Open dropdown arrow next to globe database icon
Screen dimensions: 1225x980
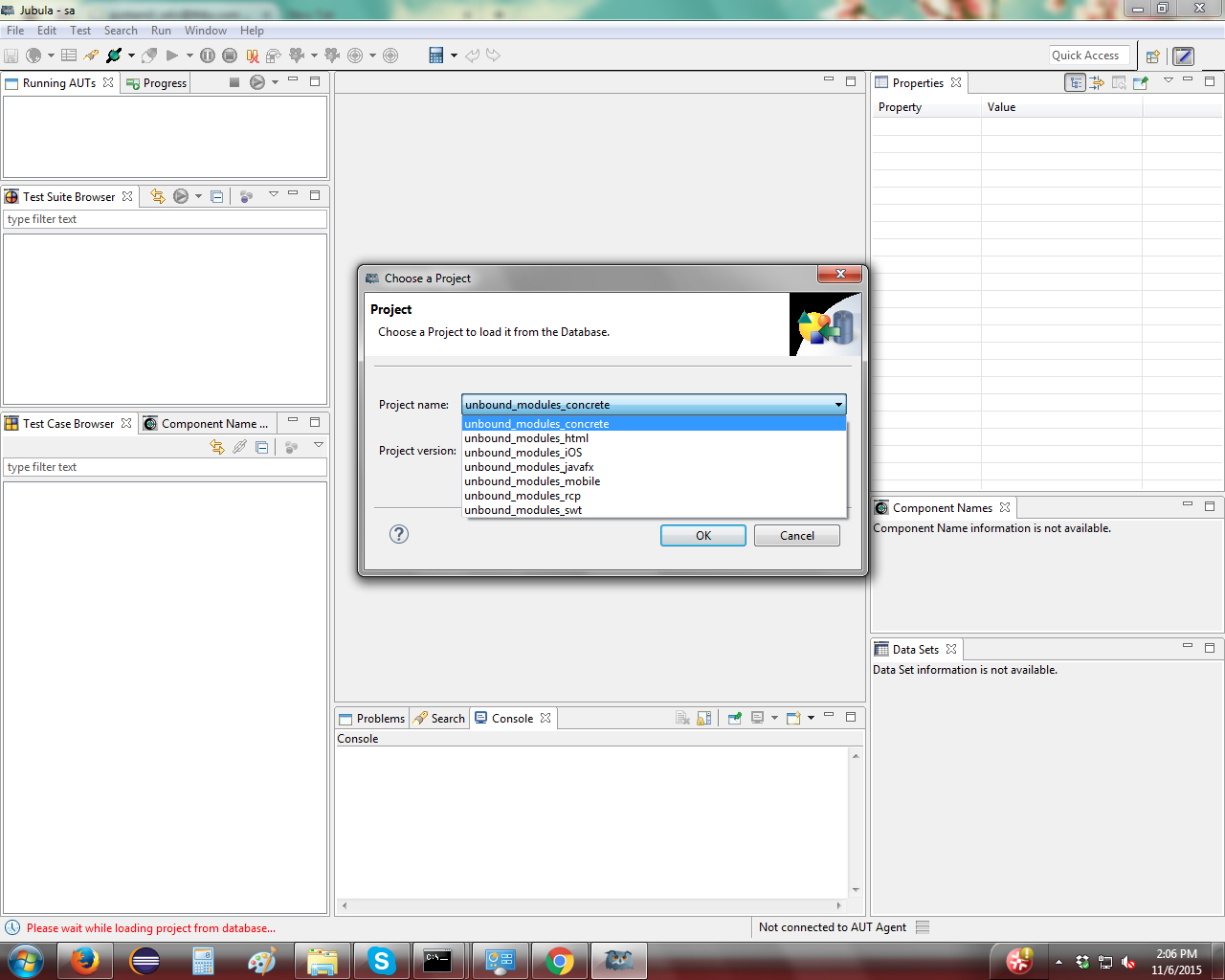[x=51, y=56]
